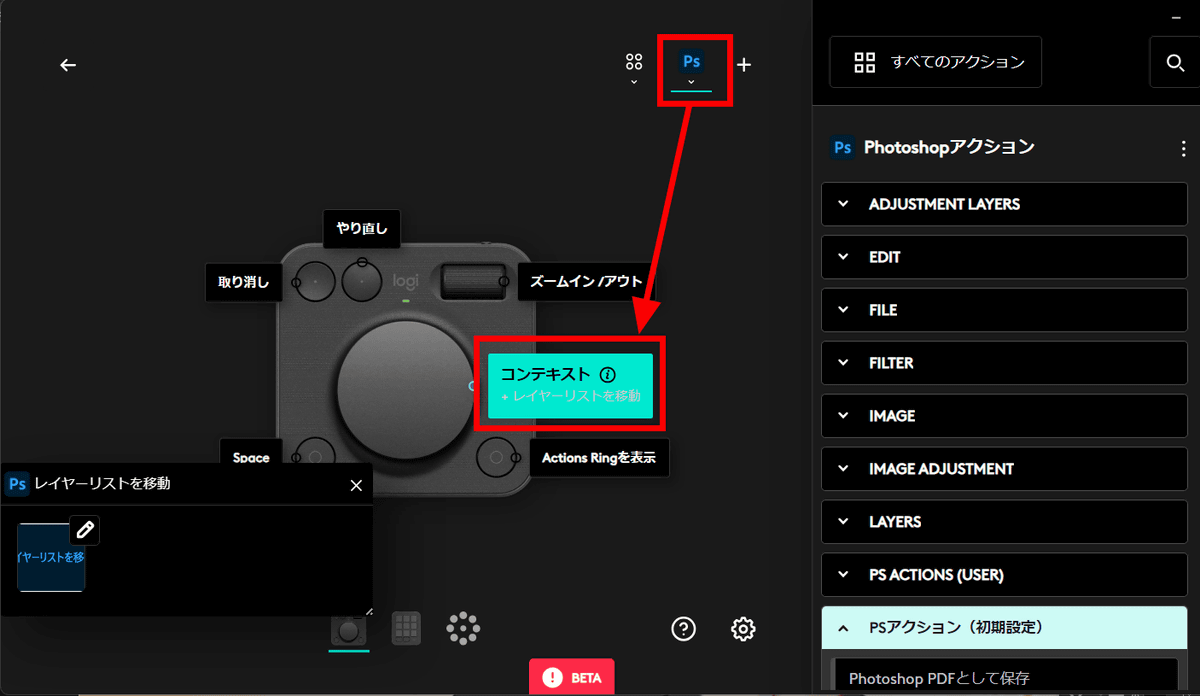Open help via the question mark icon
Screen dimensions: 1200x696
683,629
